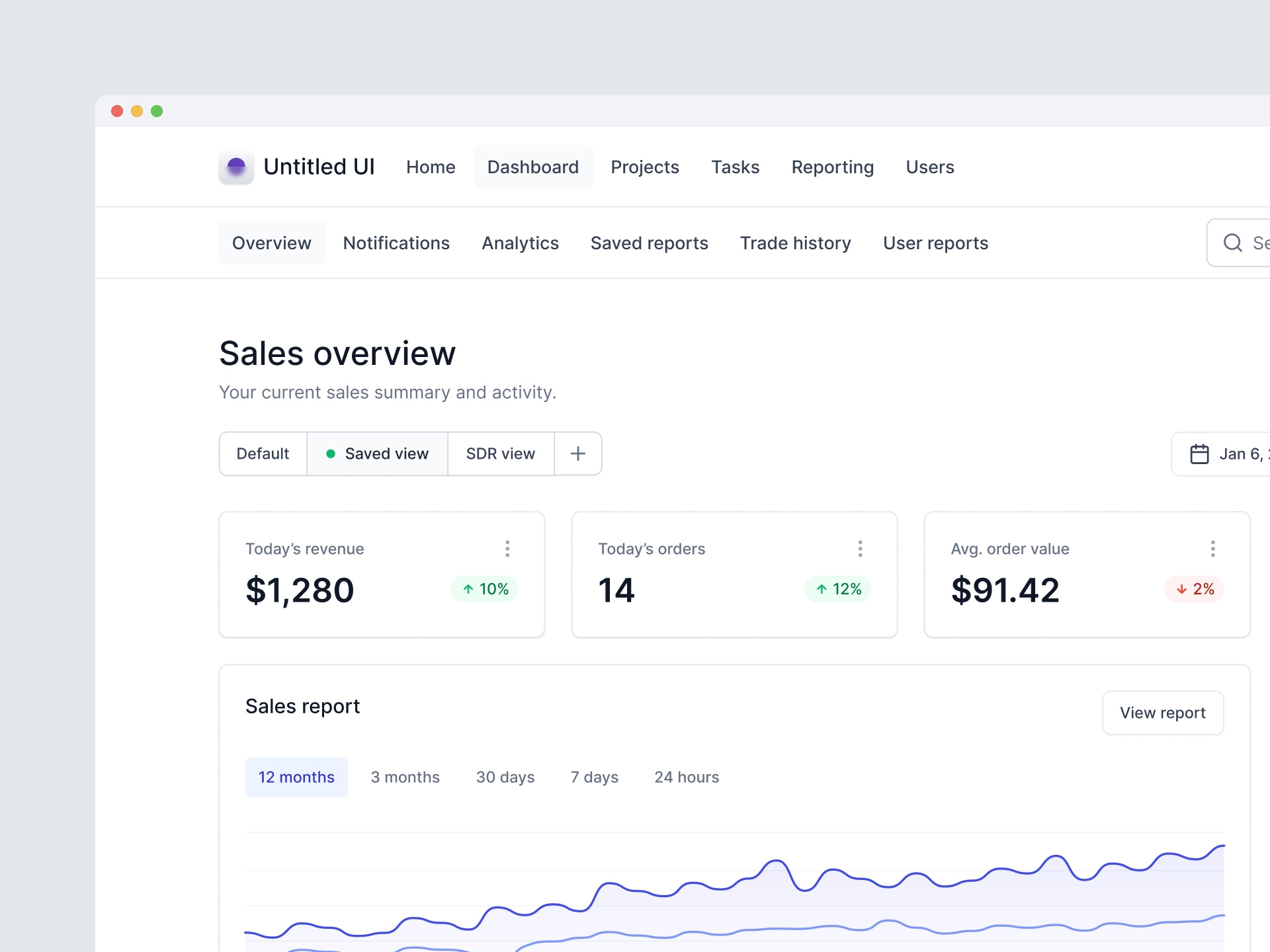
Task: Open the Reporting menu item
Action: 832,167
